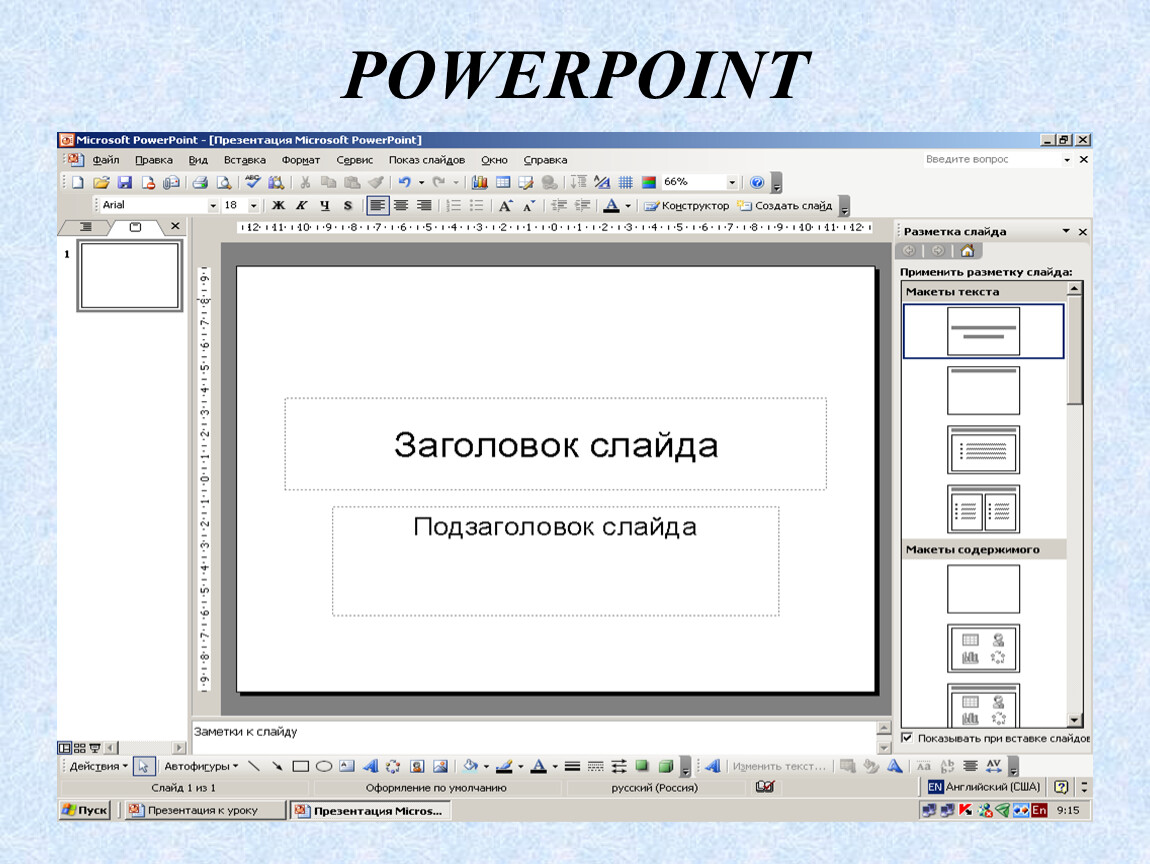Click the Copy icon in the standard toolbar
The width and height of the screenshot is (1150, 864).
pyautogui.click(x=329, y=183)
